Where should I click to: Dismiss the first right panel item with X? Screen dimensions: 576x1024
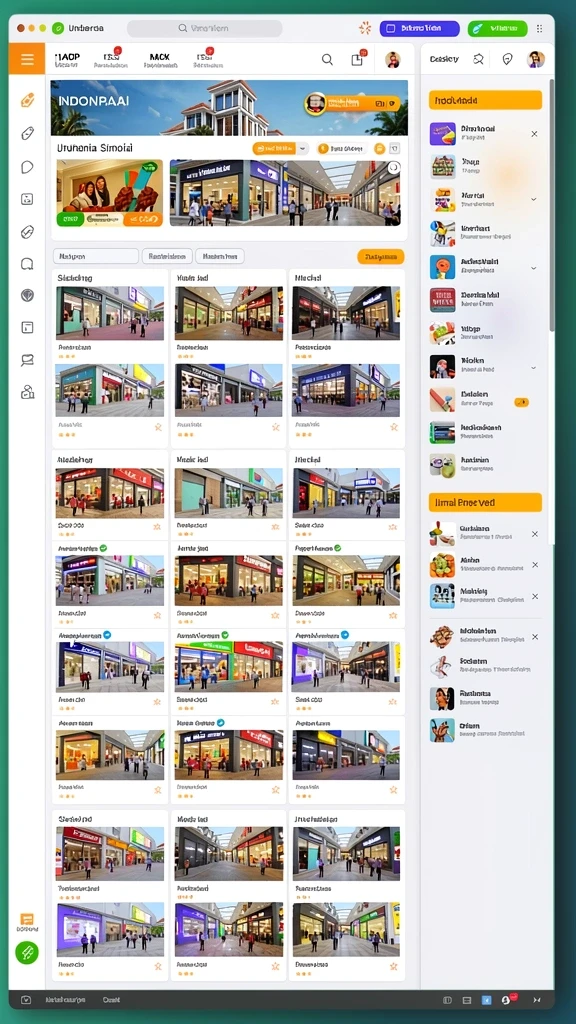pos(534,134)
